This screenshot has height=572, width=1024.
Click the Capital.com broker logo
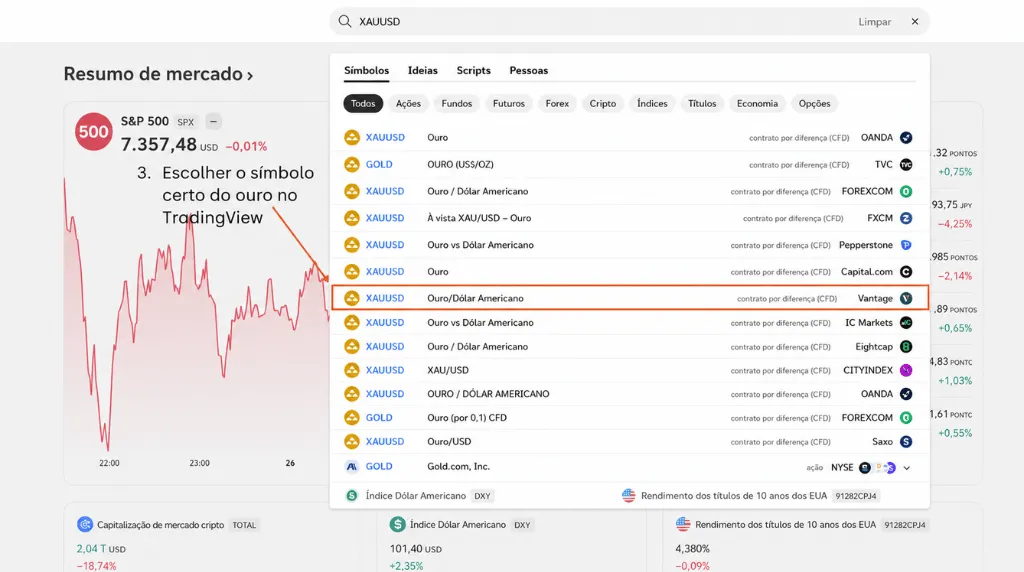906,272
